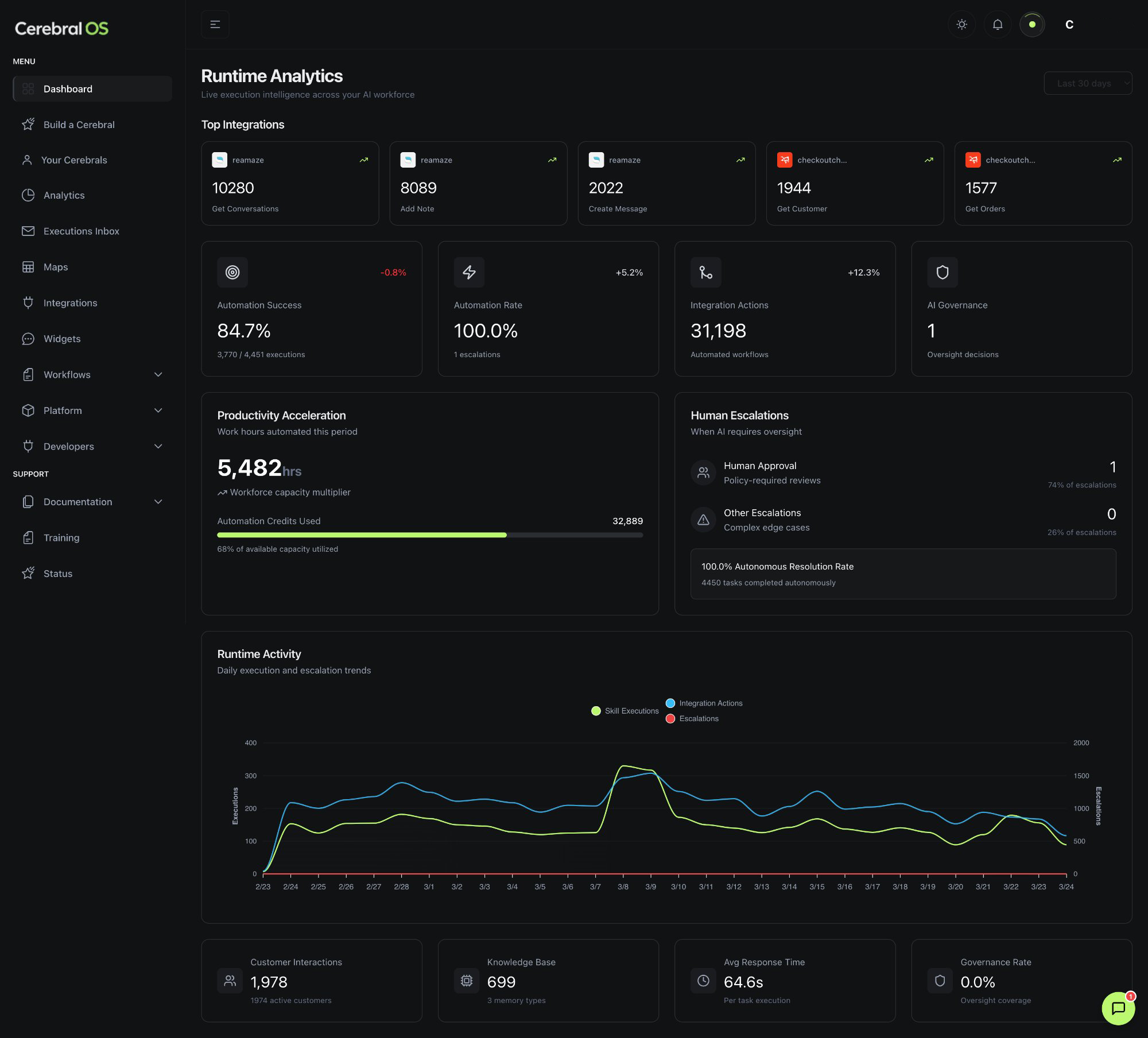Check notifications via the bell icon

997,24
